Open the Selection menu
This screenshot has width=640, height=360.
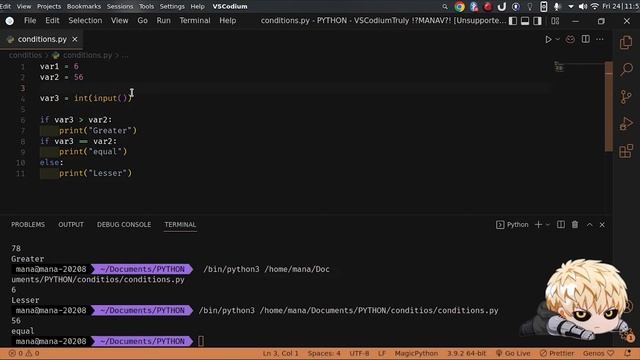point(85,20)
